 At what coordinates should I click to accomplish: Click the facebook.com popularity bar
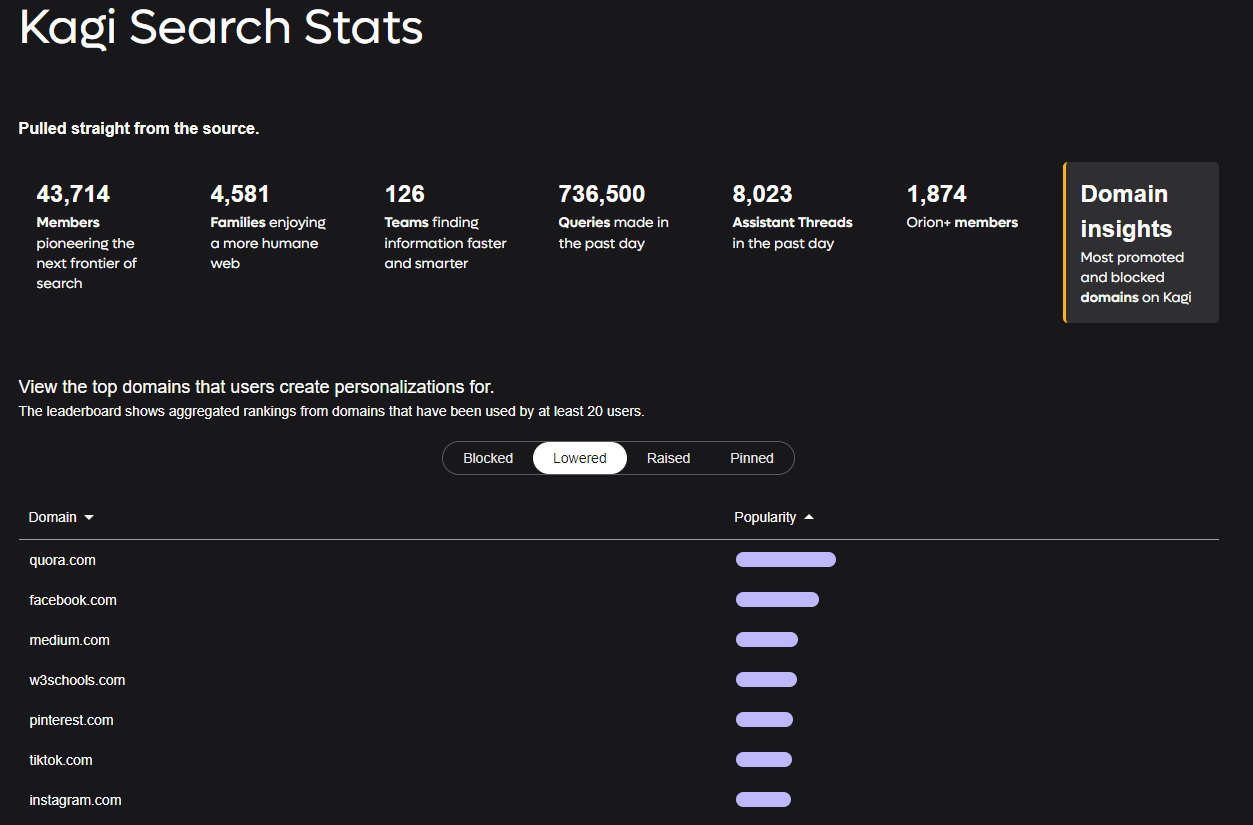coord(777,600)
